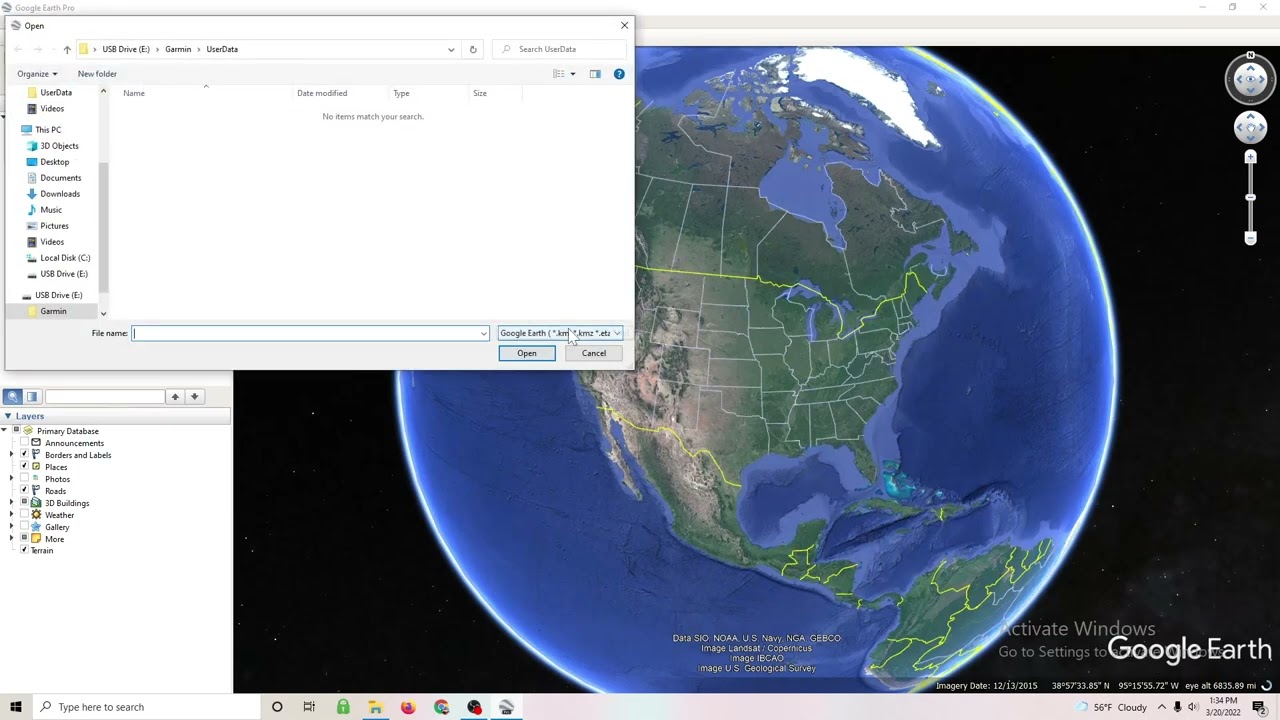Click the Weather sun icon in Layers
The width and height of the screenshot is (1280, 720).
[x=36, y=515]
